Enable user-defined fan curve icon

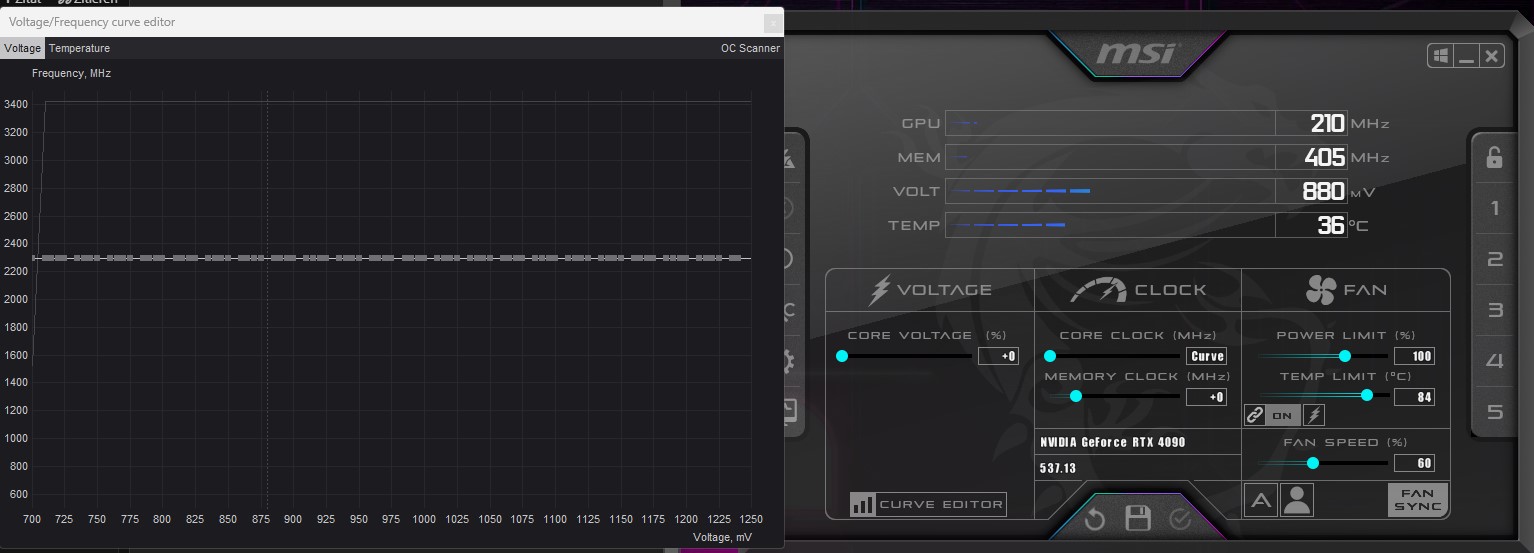point(1297,500)
